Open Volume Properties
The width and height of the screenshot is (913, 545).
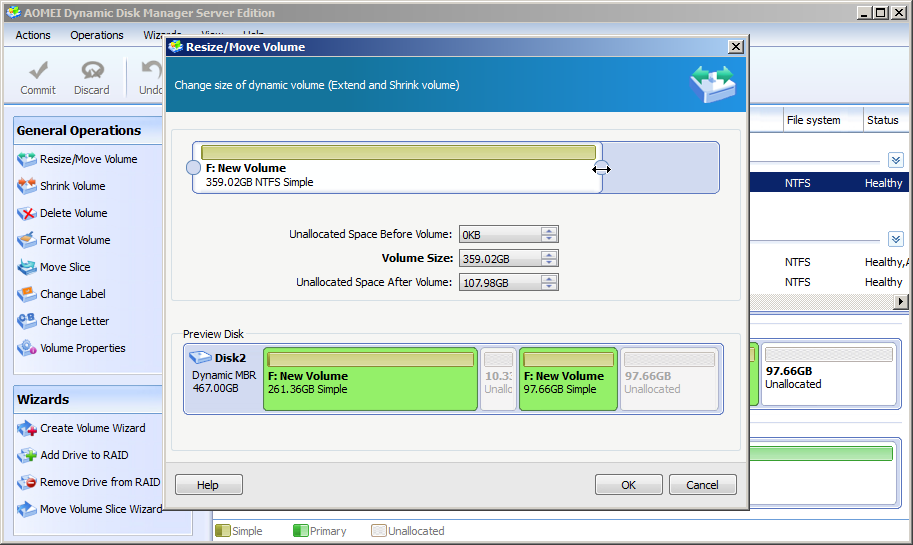[72, 348]
